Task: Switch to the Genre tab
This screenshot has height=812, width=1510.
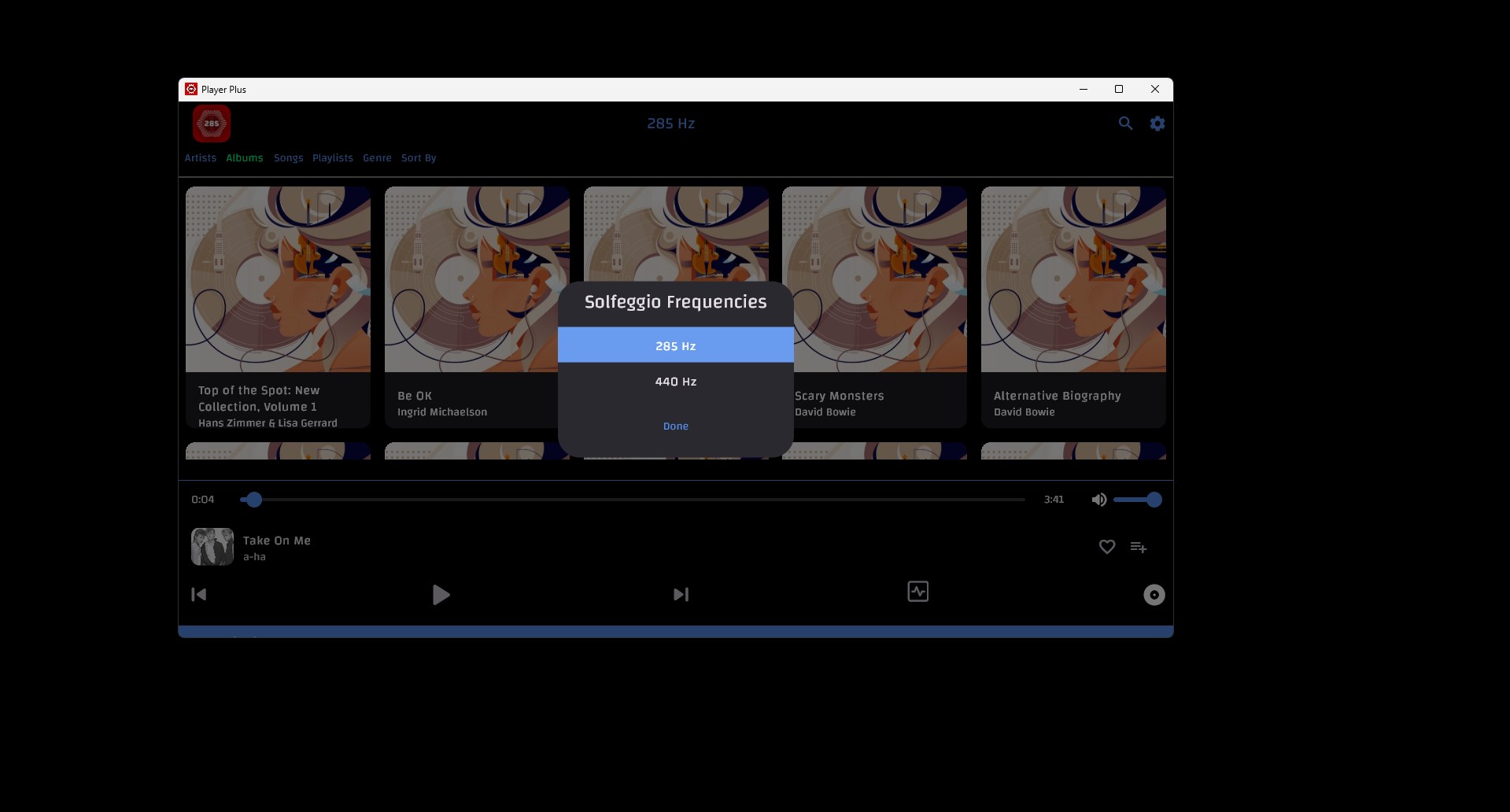Action: click(378, 158)
